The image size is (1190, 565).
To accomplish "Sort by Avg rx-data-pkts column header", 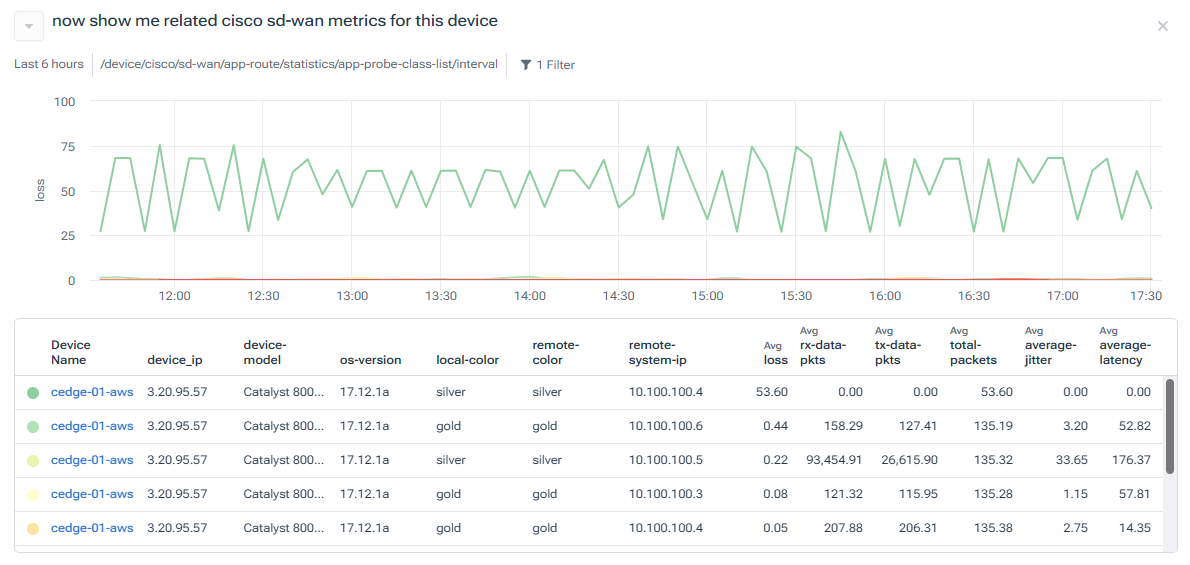I will (824, 346).
